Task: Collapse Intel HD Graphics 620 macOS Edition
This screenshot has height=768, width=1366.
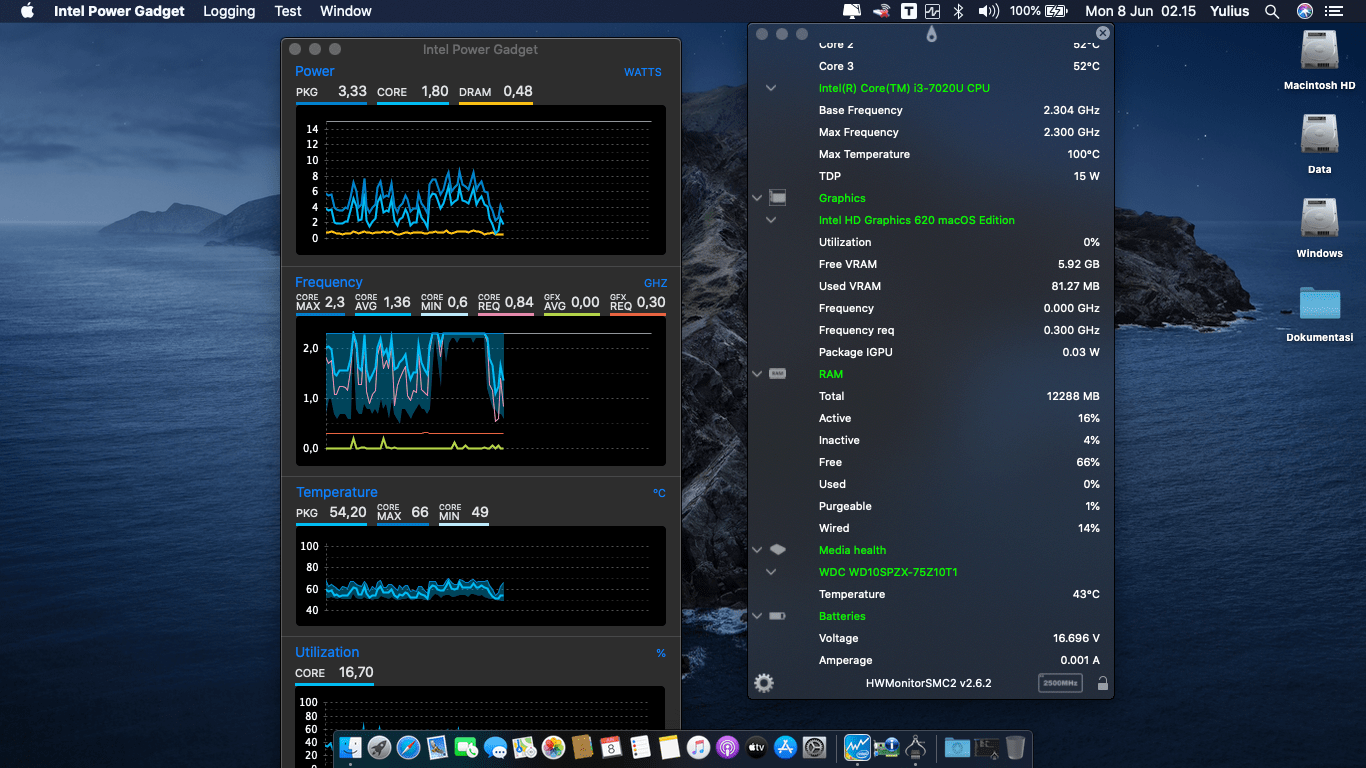Action: point(771,220)
